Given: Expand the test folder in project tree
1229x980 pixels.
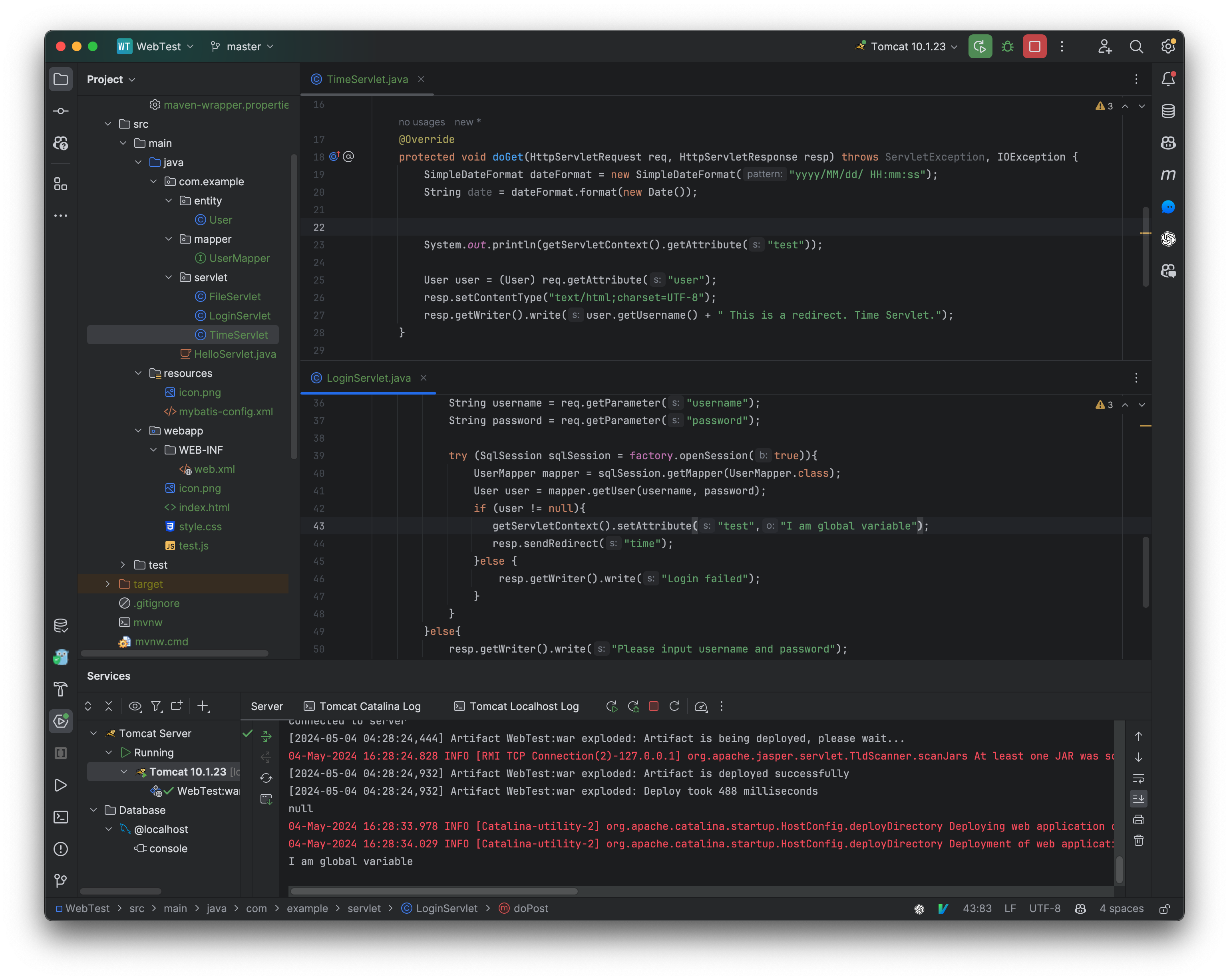Looking at the screenshot, I should [x=123, y=565].
